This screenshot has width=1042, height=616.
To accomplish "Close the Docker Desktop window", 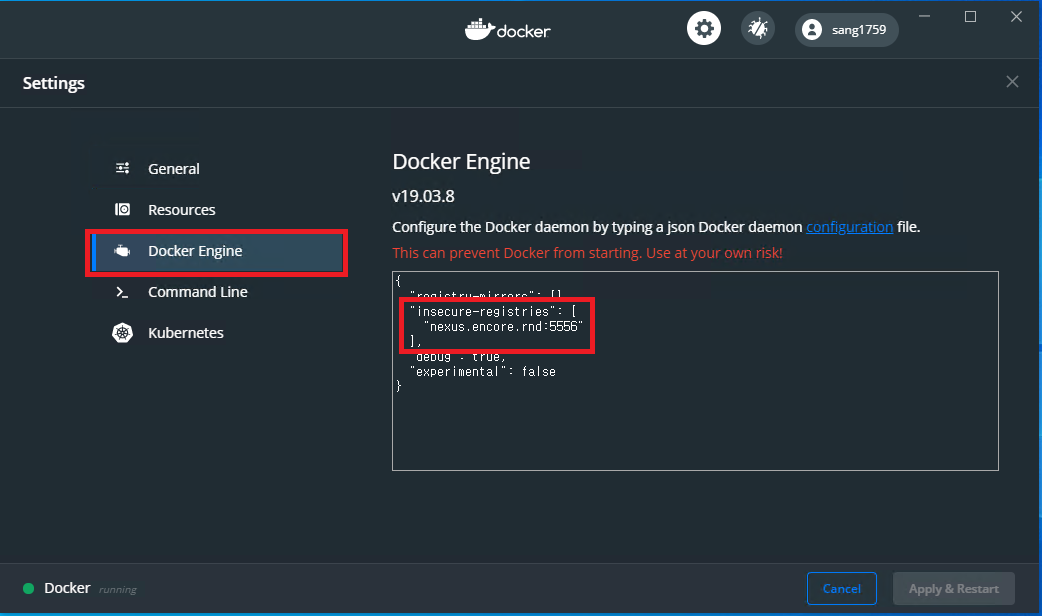I will [1016, 16].
